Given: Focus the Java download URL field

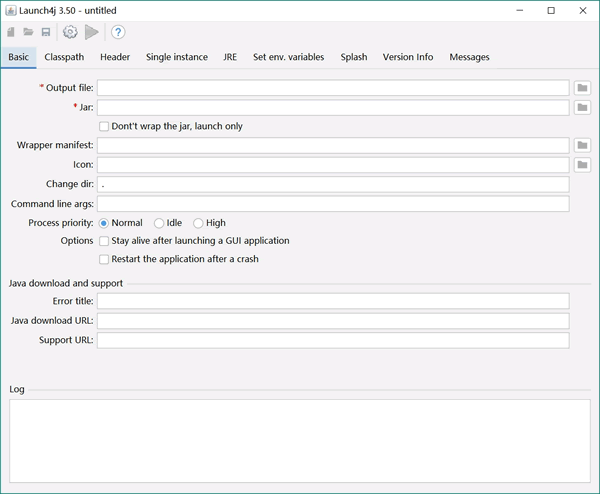Looking at the screenshot, I should 333,321.
